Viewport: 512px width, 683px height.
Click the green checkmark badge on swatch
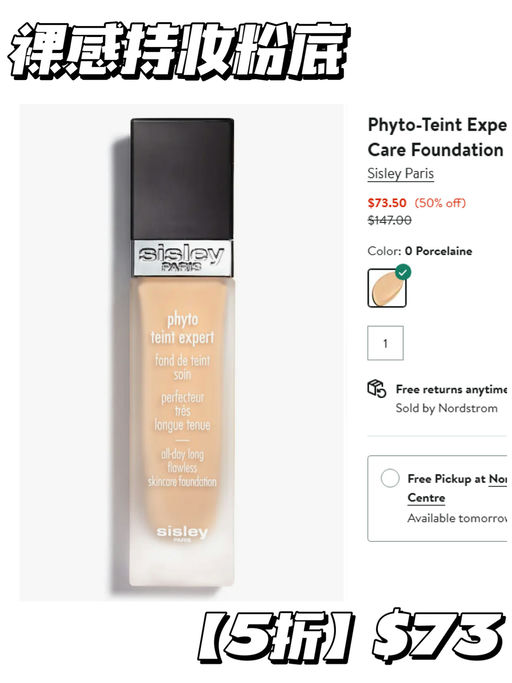coord(403,272)
